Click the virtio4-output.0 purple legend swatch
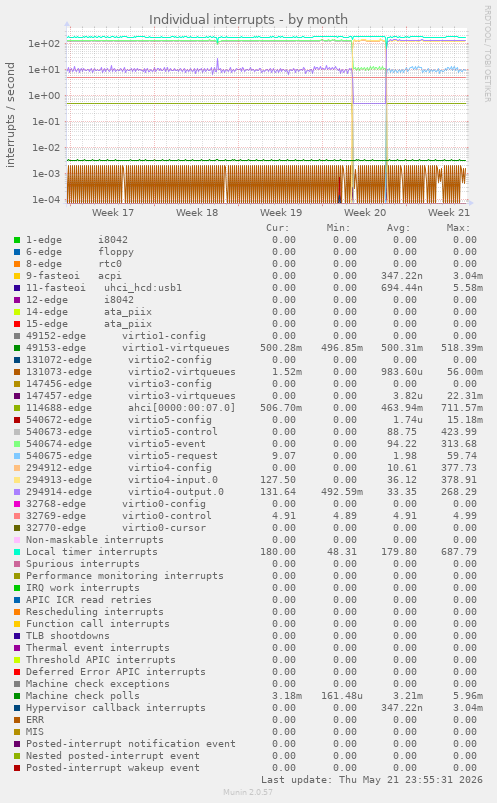The height and width of the screenshot is (803, 497). tap(17, 492)
